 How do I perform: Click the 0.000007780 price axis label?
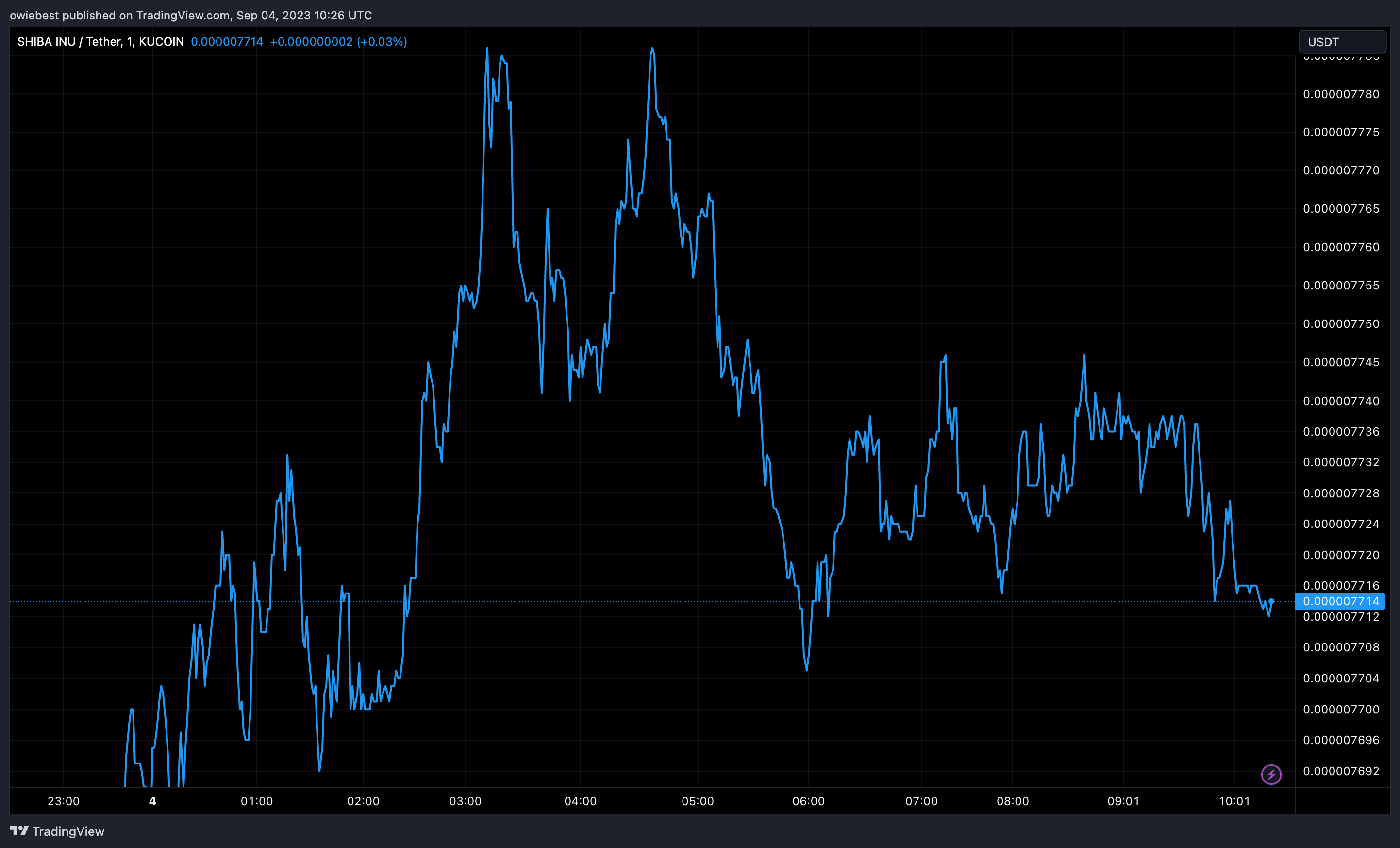[x=1341, y=94]
